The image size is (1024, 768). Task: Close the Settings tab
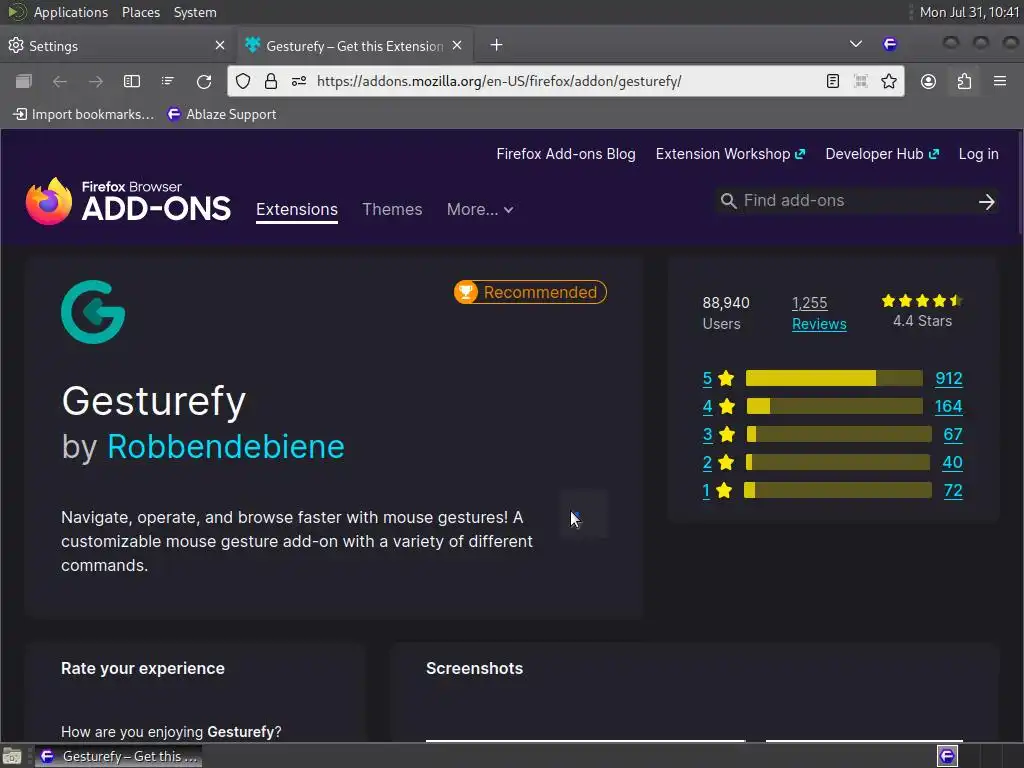220,45
